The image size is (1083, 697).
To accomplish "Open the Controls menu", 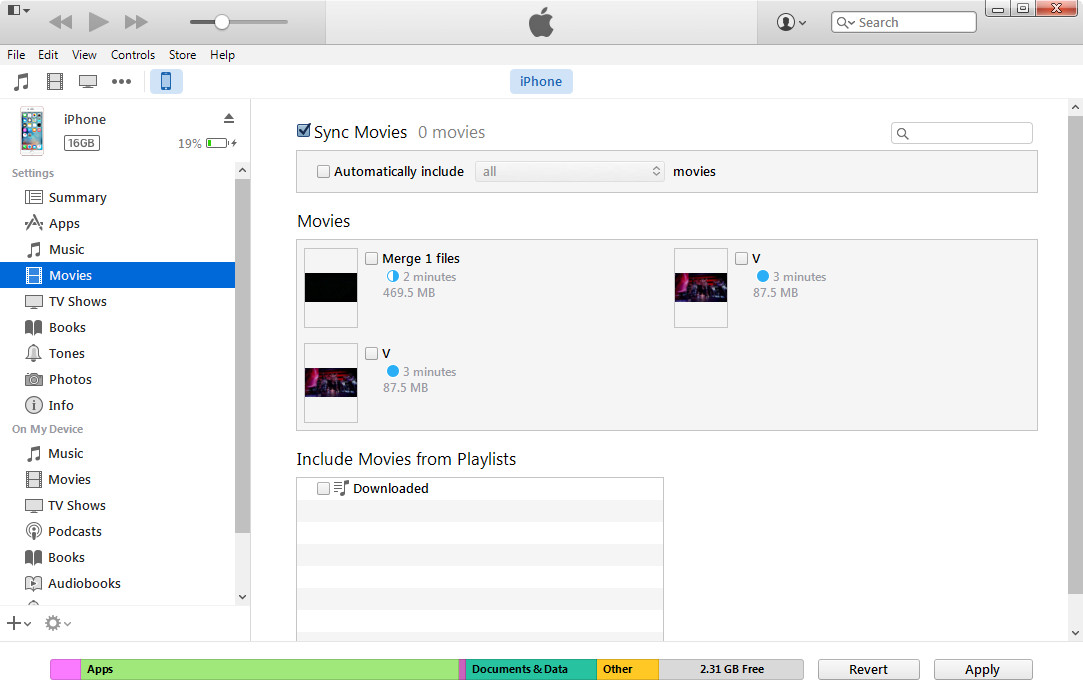I will coord(133,55).
